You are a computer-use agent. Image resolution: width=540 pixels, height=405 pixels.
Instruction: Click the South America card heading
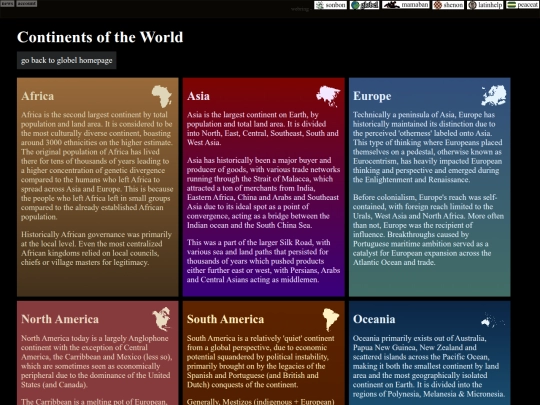coord(226,319)
